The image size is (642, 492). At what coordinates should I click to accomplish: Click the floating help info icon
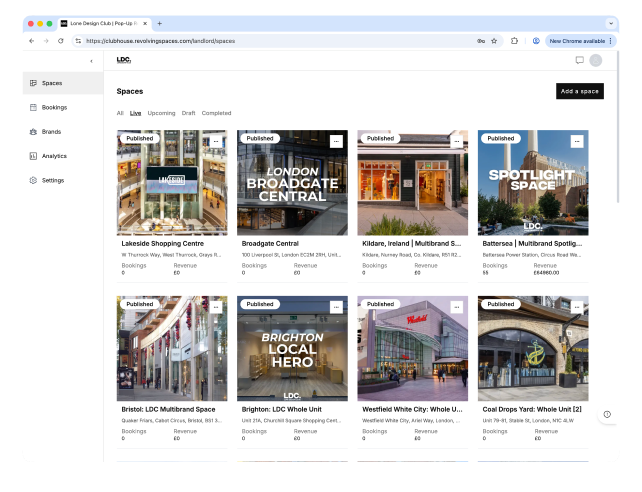(x=607, y=414)
